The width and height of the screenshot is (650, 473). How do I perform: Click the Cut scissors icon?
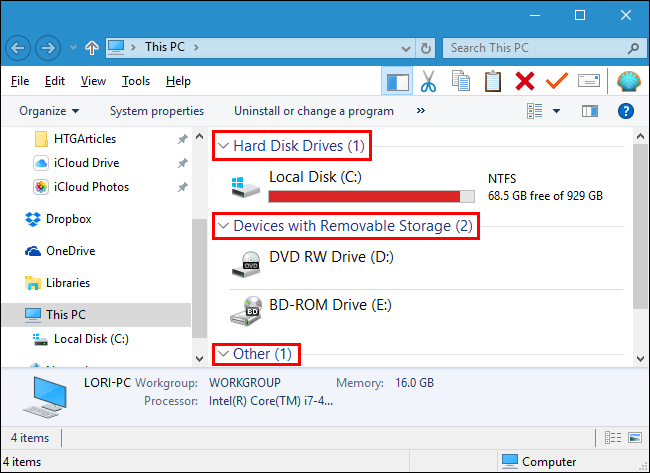pos(429,81)
